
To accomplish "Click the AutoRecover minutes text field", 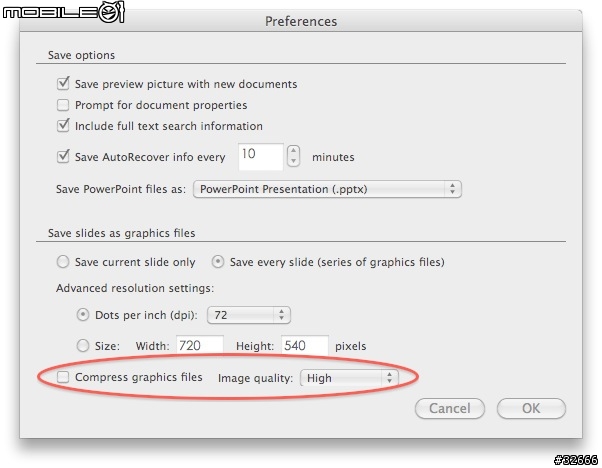I will point(261,157).
